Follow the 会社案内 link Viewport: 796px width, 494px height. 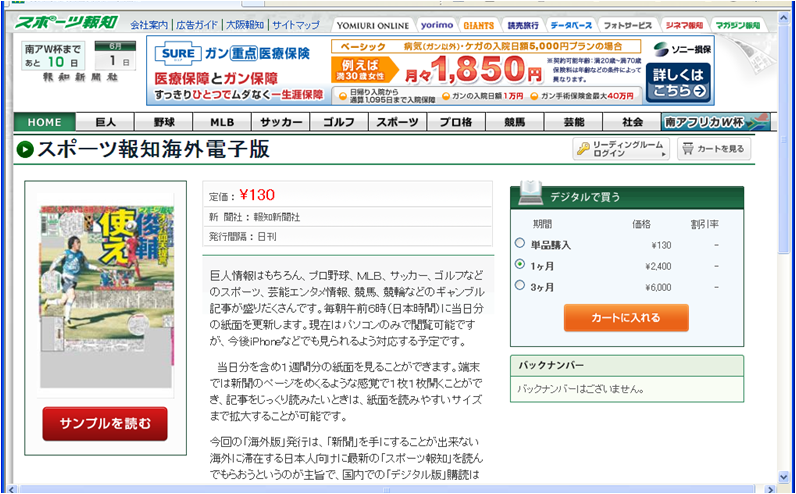pos(149,25)
